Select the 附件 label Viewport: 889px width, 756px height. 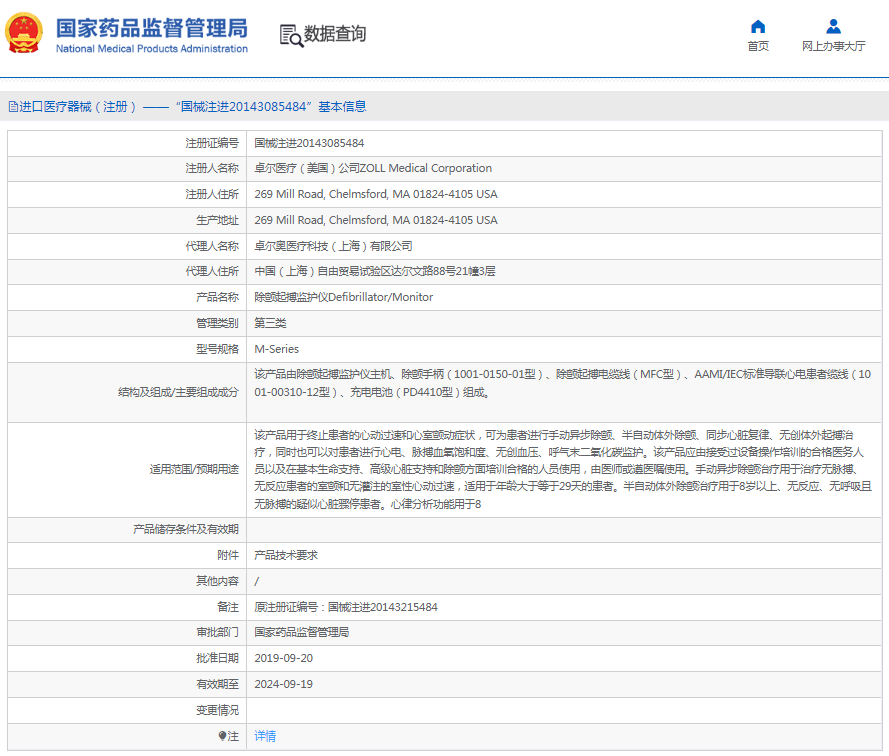[x=228, y=555]
